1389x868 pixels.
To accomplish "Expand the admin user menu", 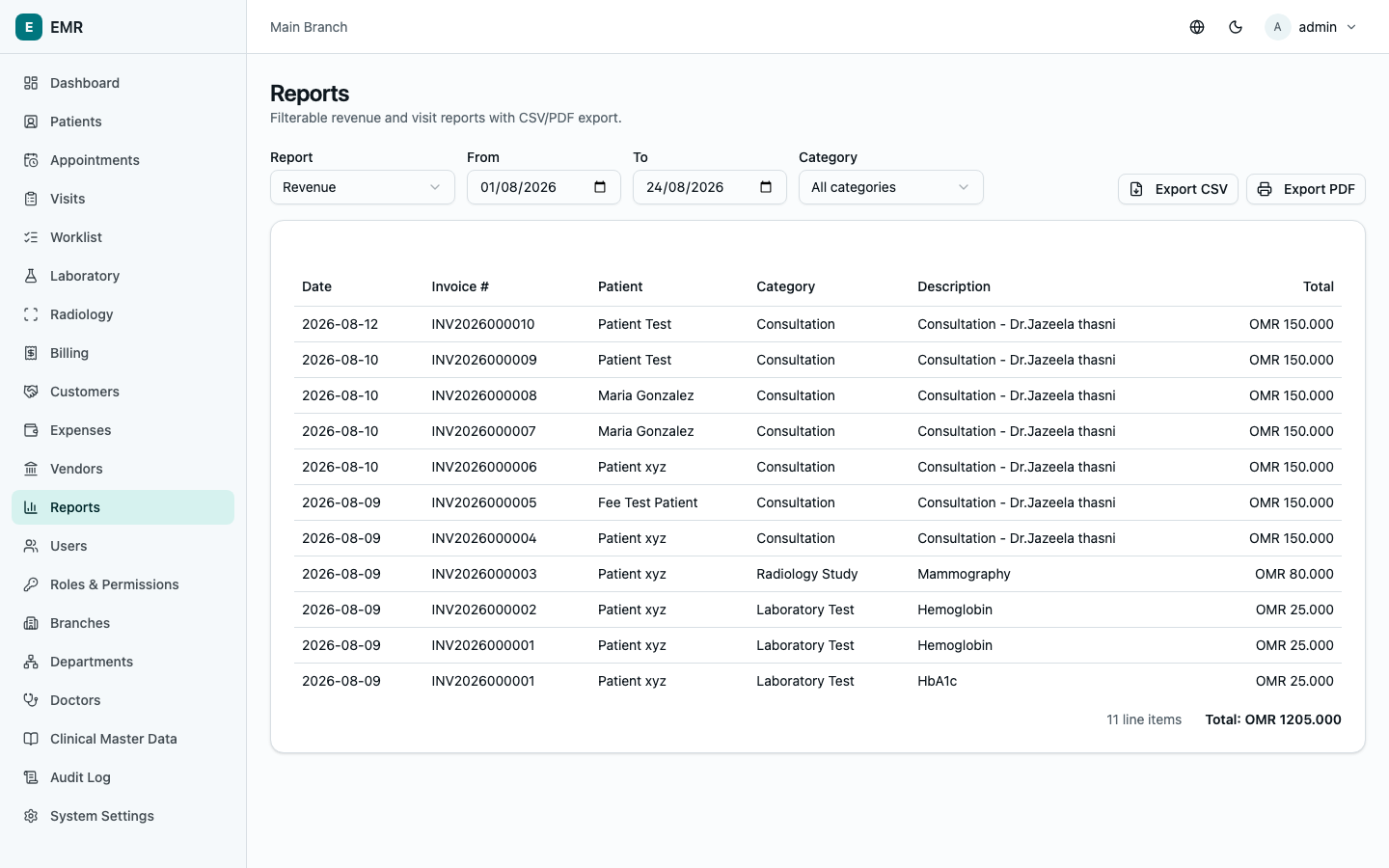I will point(1313,27).
